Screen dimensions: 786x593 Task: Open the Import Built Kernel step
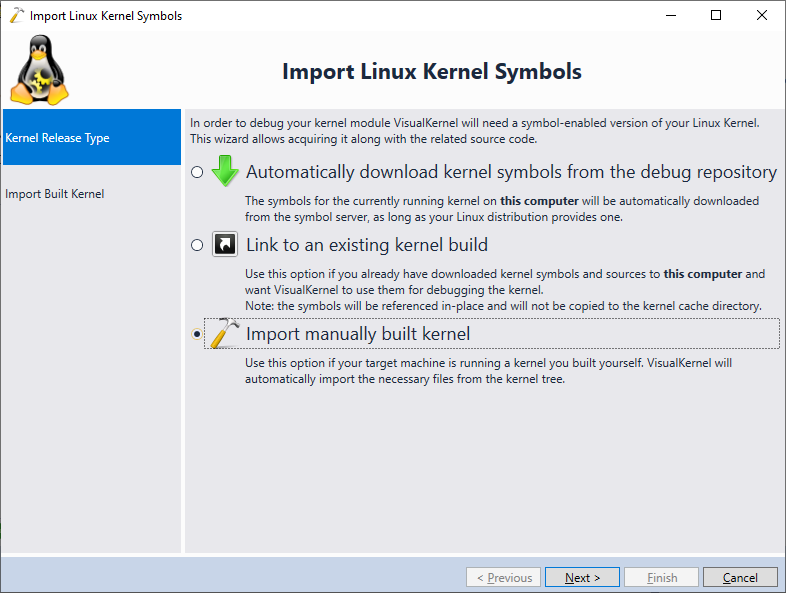coord(92,193)
